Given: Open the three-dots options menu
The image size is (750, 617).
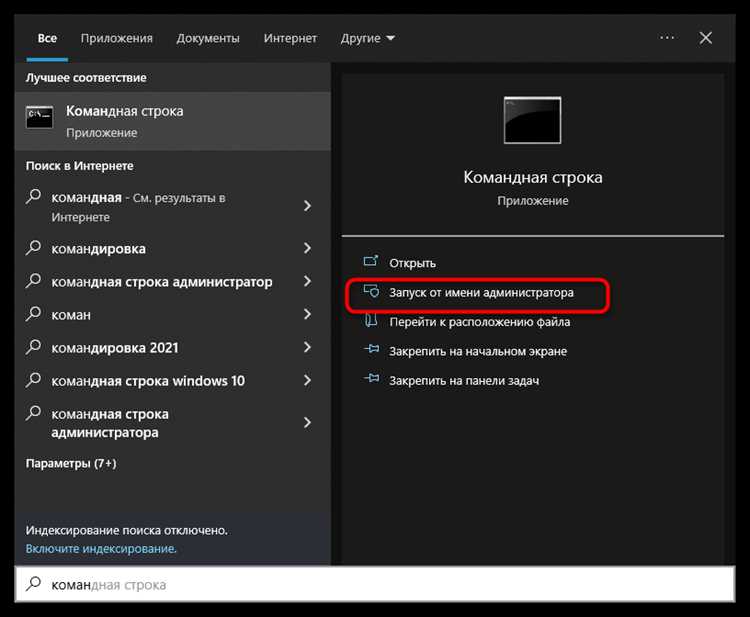Looking at the screenshot, I should point(667,38).
